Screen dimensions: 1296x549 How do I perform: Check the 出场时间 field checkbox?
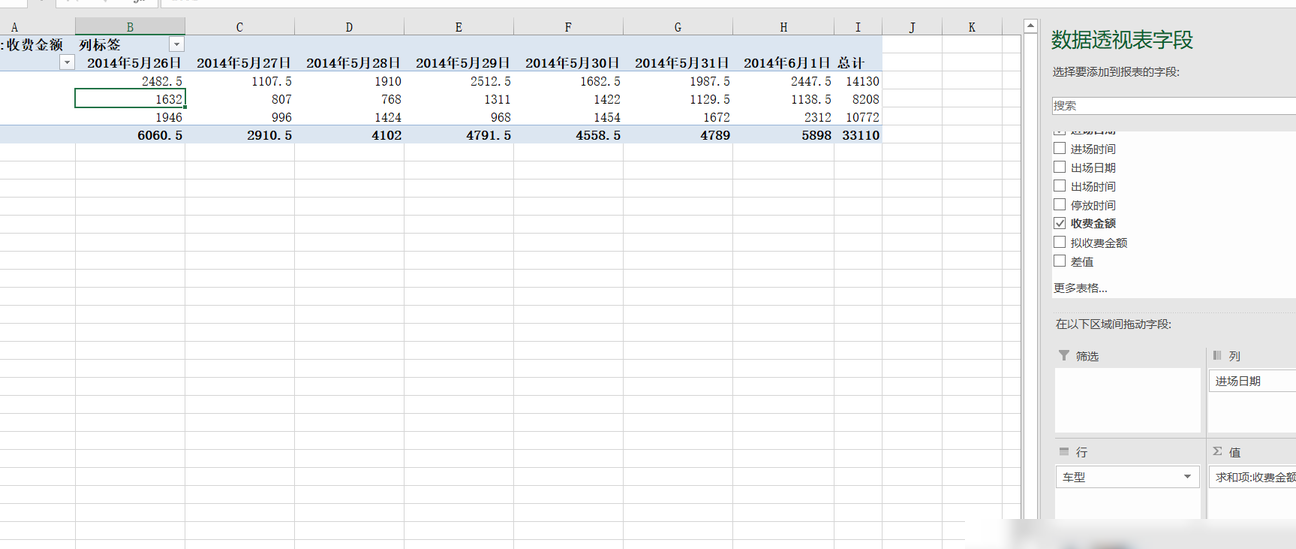[x=1060, y=186]
